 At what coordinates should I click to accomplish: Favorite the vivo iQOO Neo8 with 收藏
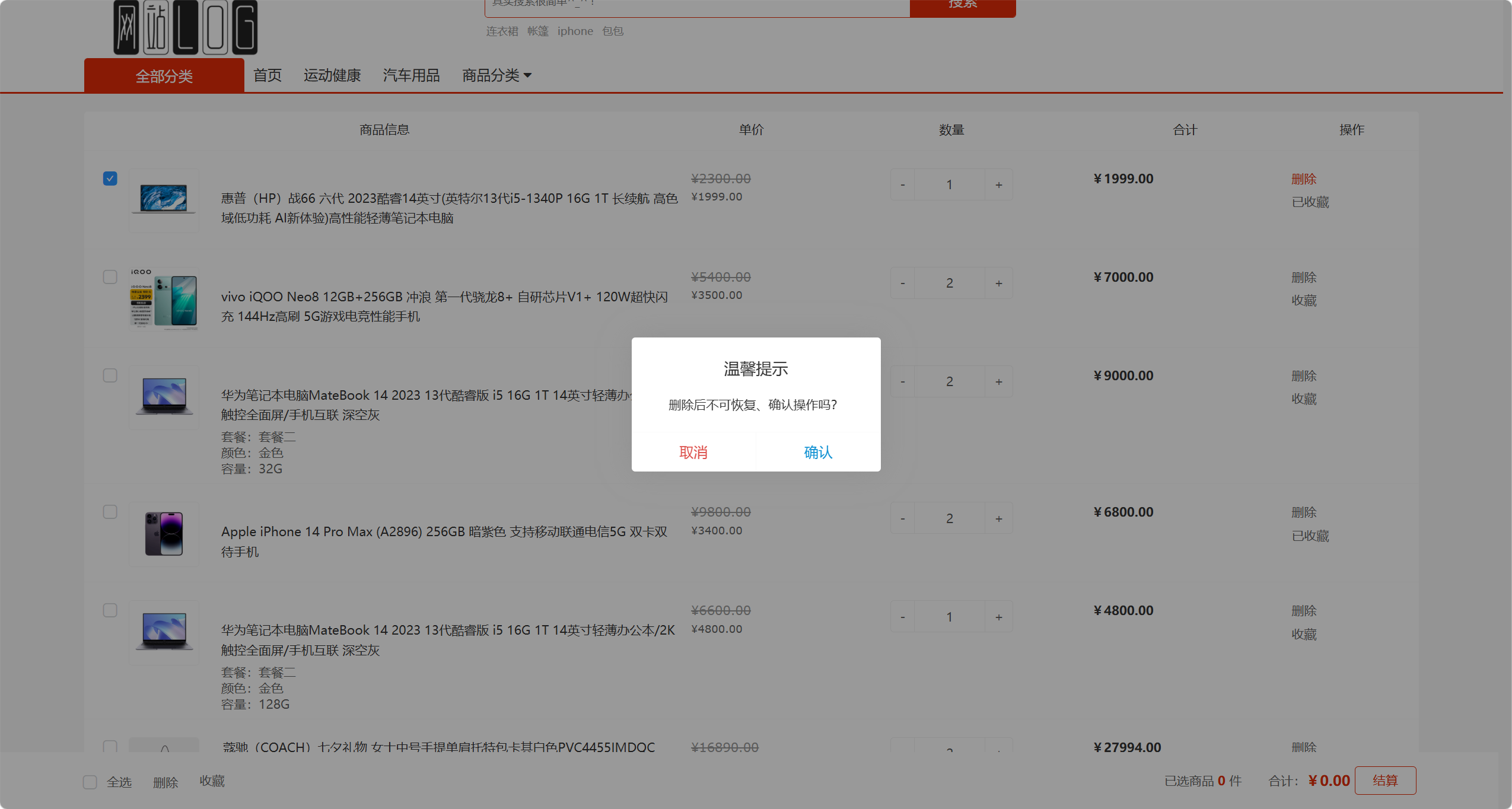(x=1304, y=301)
